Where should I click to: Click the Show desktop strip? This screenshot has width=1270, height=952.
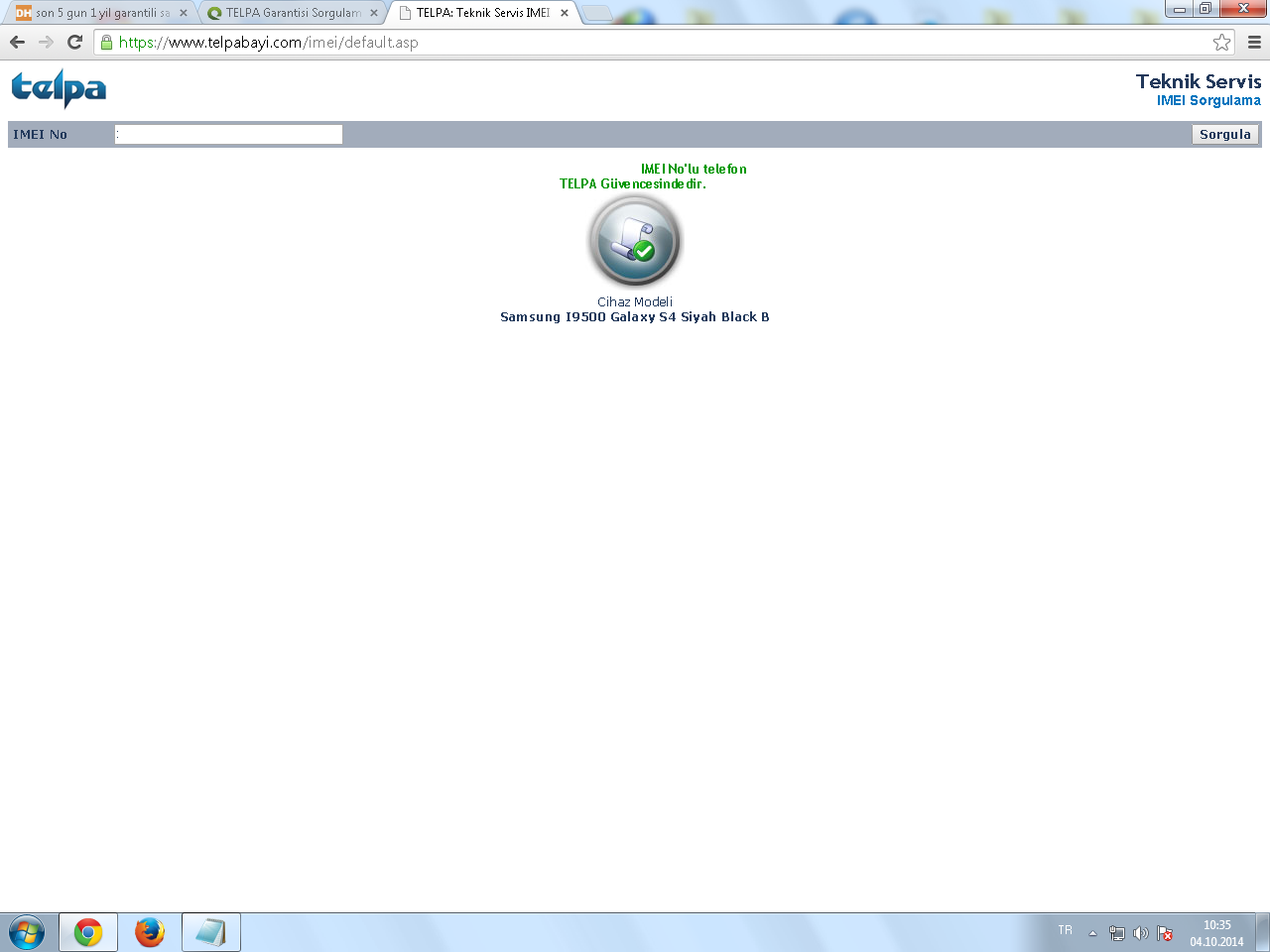click(x=1262, y=933)
